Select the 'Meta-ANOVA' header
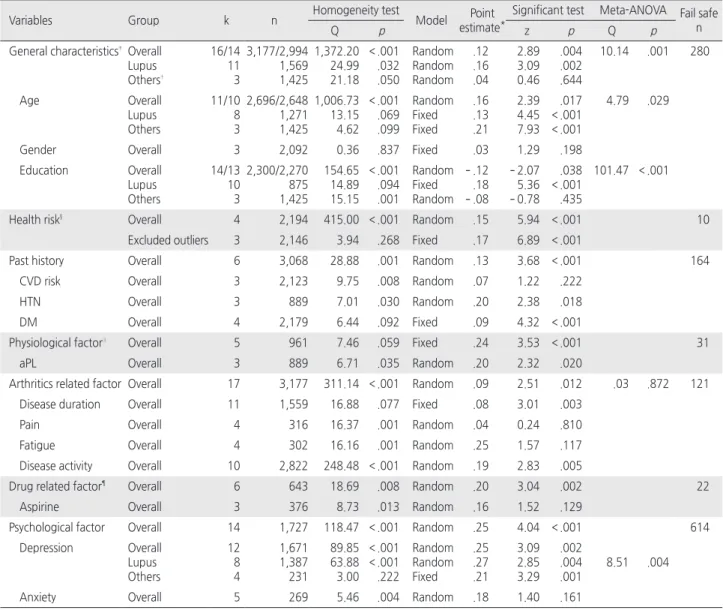 (633, 10)
